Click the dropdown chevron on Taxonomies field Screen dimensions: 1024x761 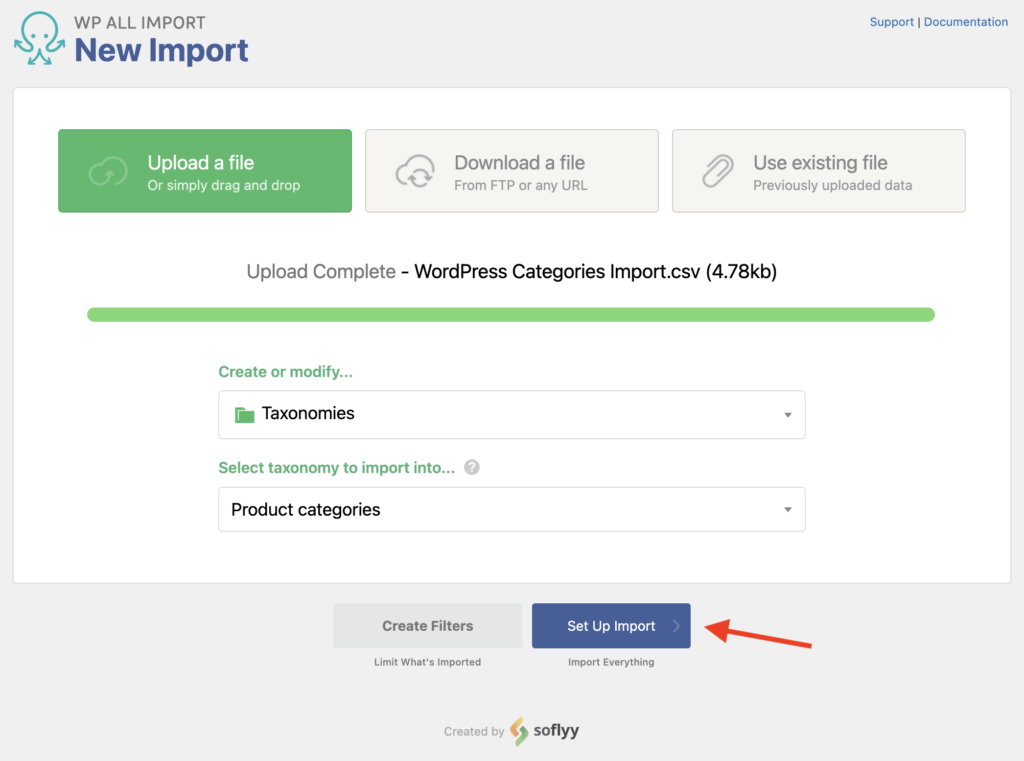789,414
